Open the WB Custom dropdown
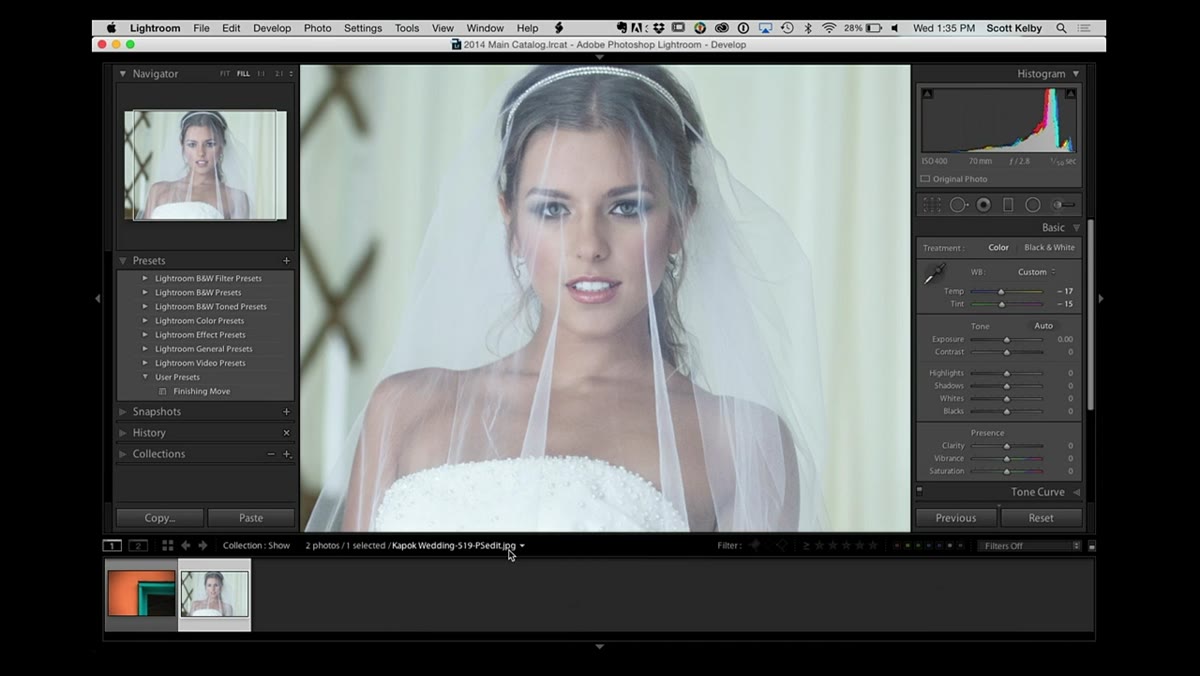Image resolution: width=1200 pixels, height=676 pixels. [x=1037, y=272]
